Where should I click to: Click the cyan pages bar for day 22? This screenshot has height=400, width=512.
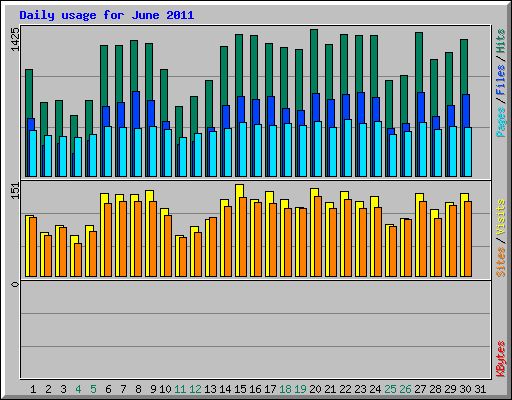348,148
